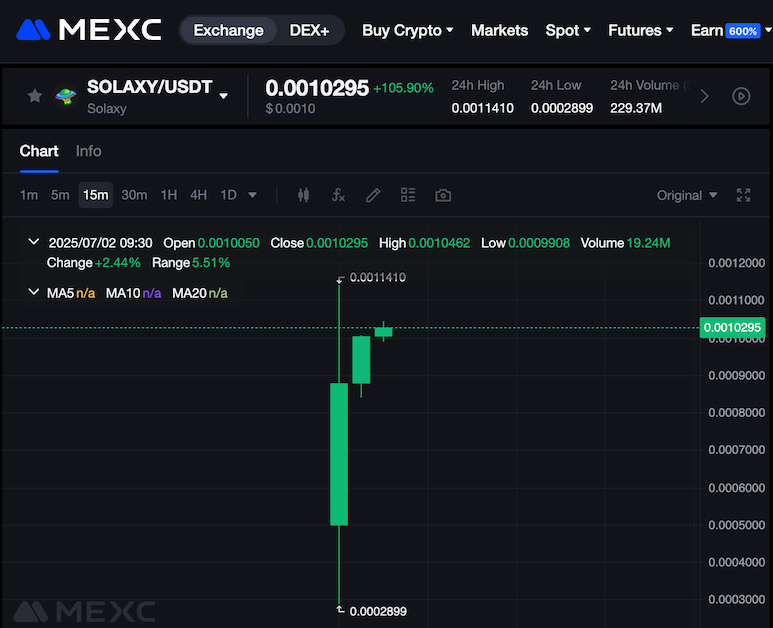Click the High 0.0010462 value
This screenshot has width=773, height=628.
(439, 243)
